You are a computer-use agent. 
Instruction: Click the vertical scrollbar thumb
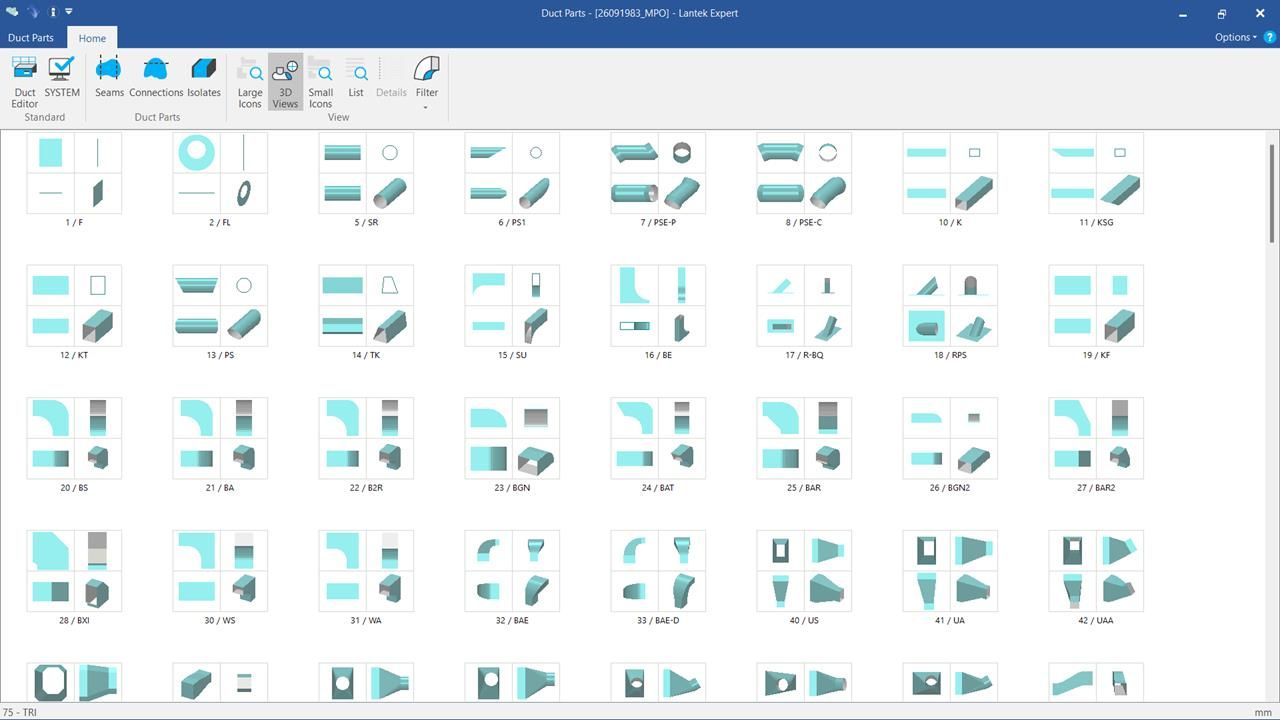[x=1272, y=190]
